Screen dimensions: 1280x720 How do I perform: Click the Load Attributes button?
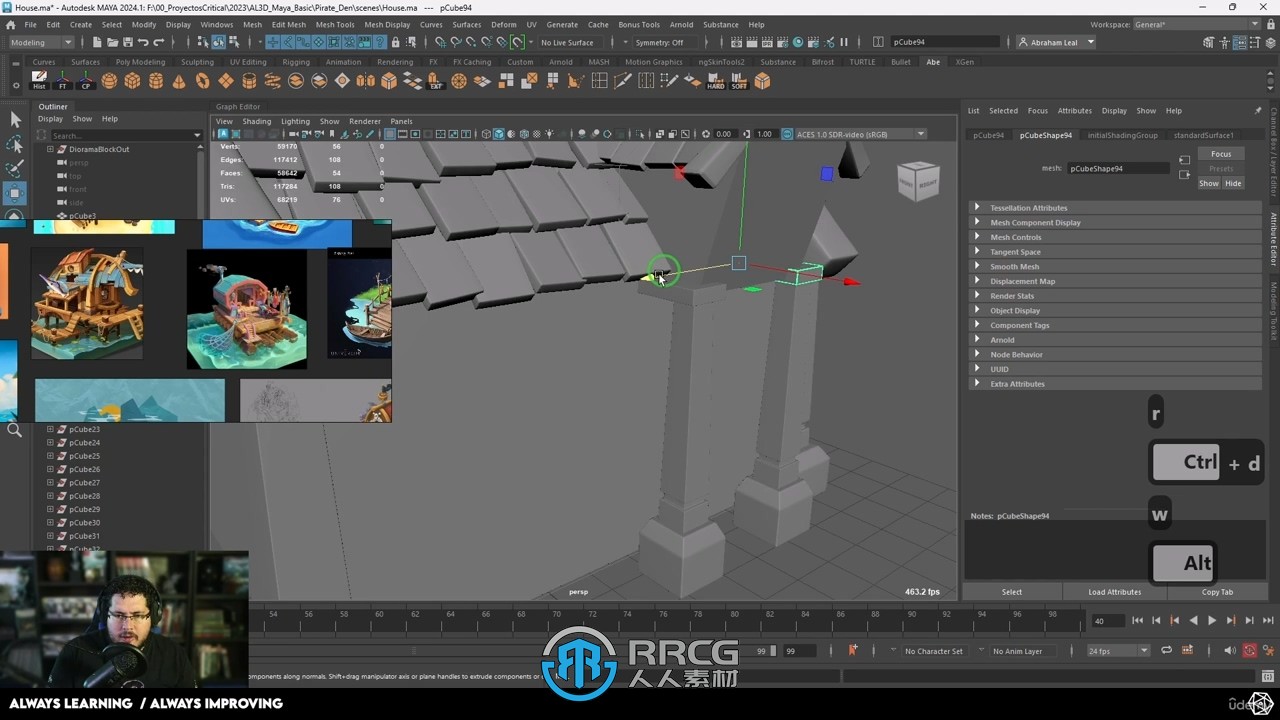point(1114,592)
